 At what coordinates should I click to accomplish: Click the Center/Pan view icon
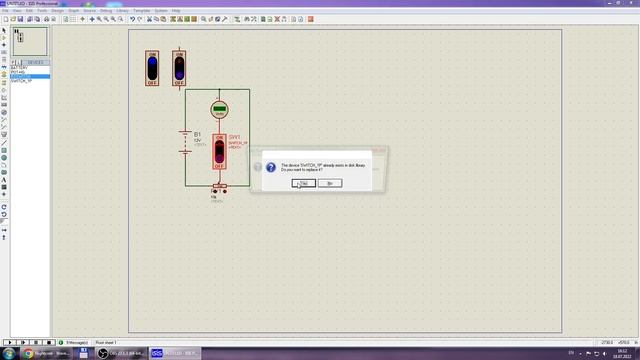tap(92, 19)
